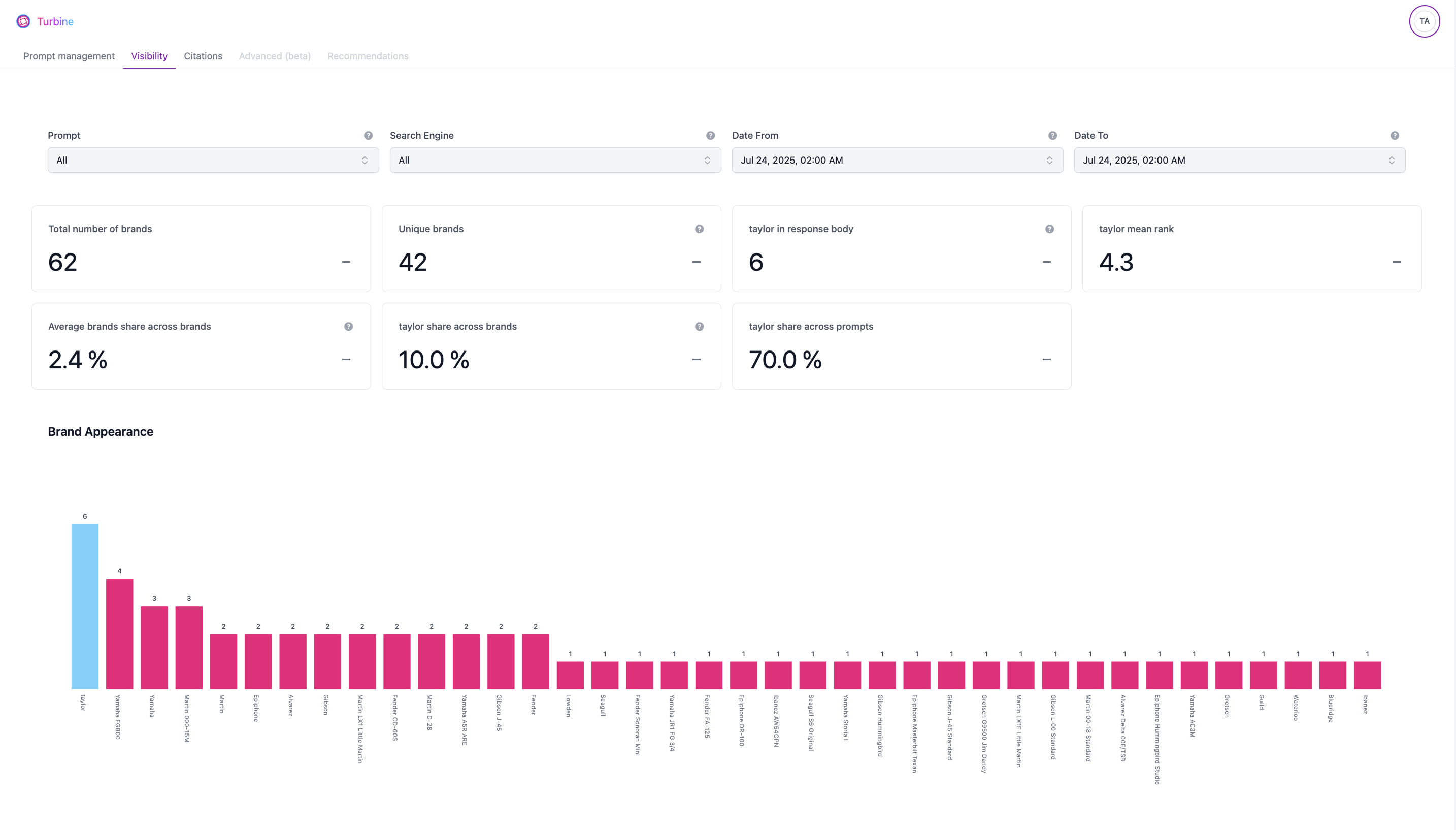Click the Ibanez bar in chart

(1367, 675)
